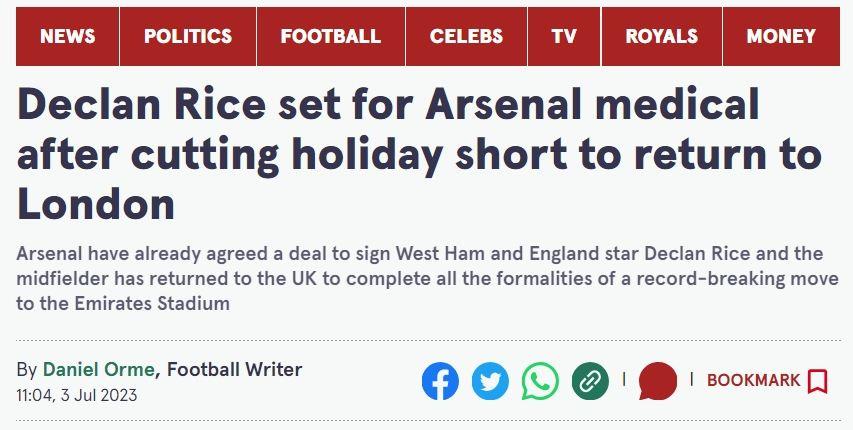853x430 pixels.
Task: Click the BOOKMARK text label
Action: pyautogui.click(x=753, y=381)
